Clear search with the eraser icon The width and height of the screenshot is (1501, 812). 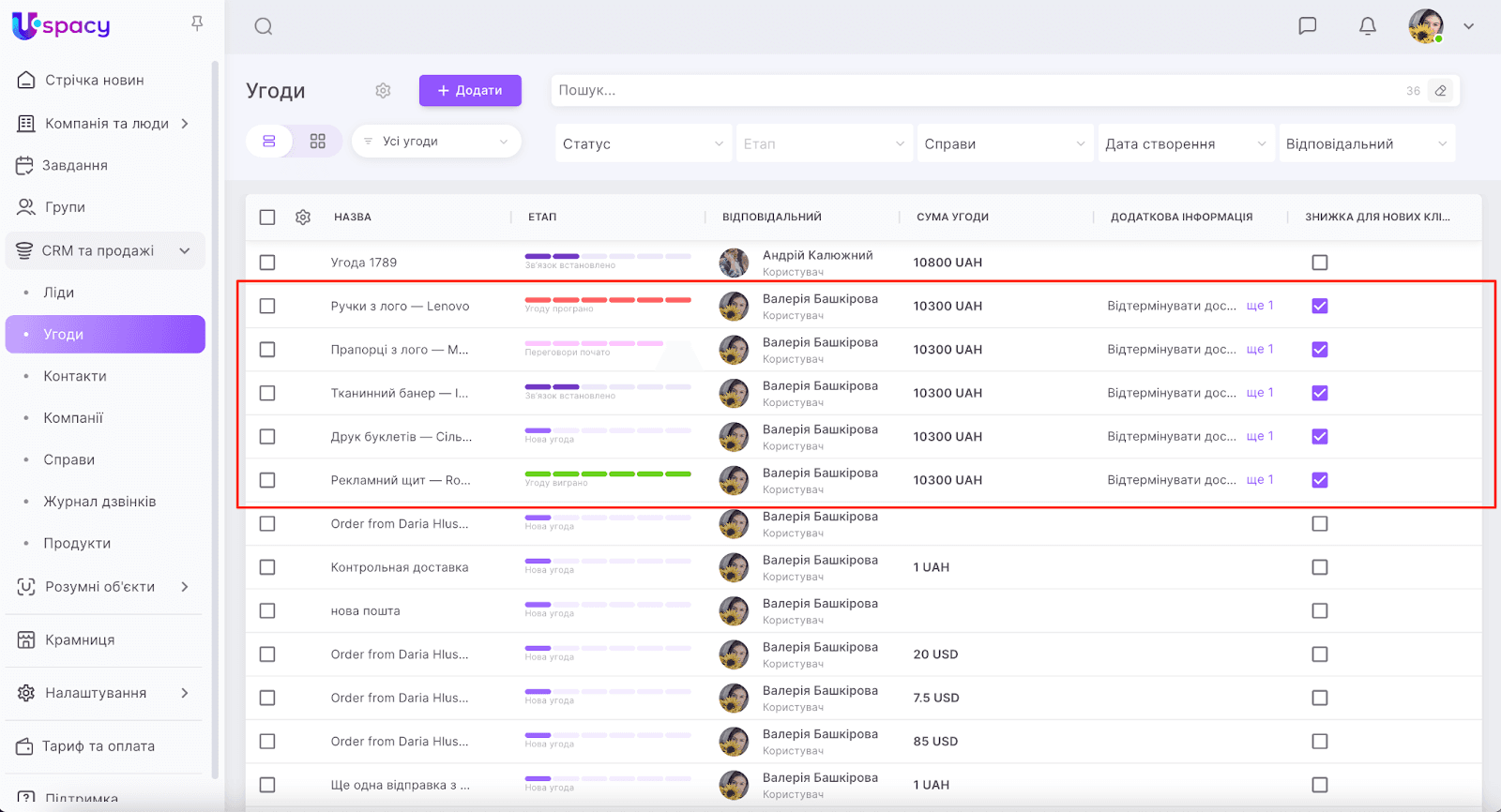[1441, 91]
